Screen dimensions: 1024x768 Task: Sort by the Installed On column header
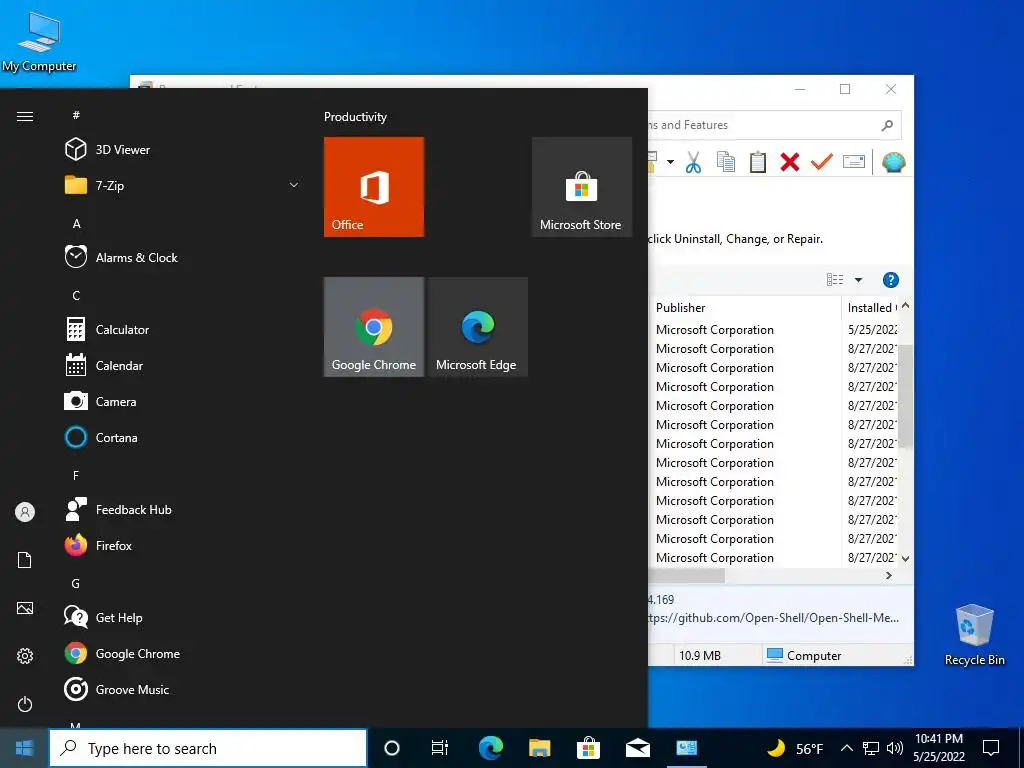click(871, 308)
